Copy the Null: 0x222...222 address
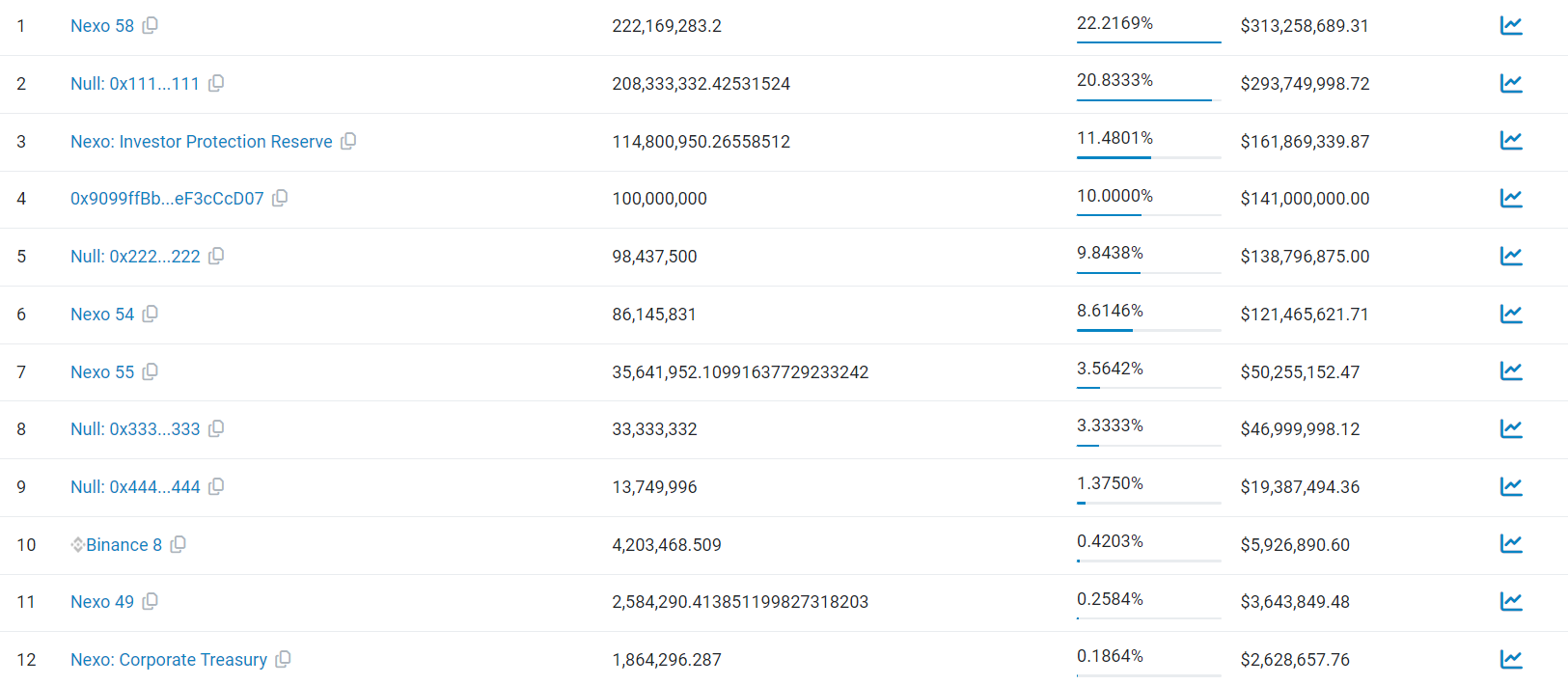The image size is (1568, 685). coord(216,256)
